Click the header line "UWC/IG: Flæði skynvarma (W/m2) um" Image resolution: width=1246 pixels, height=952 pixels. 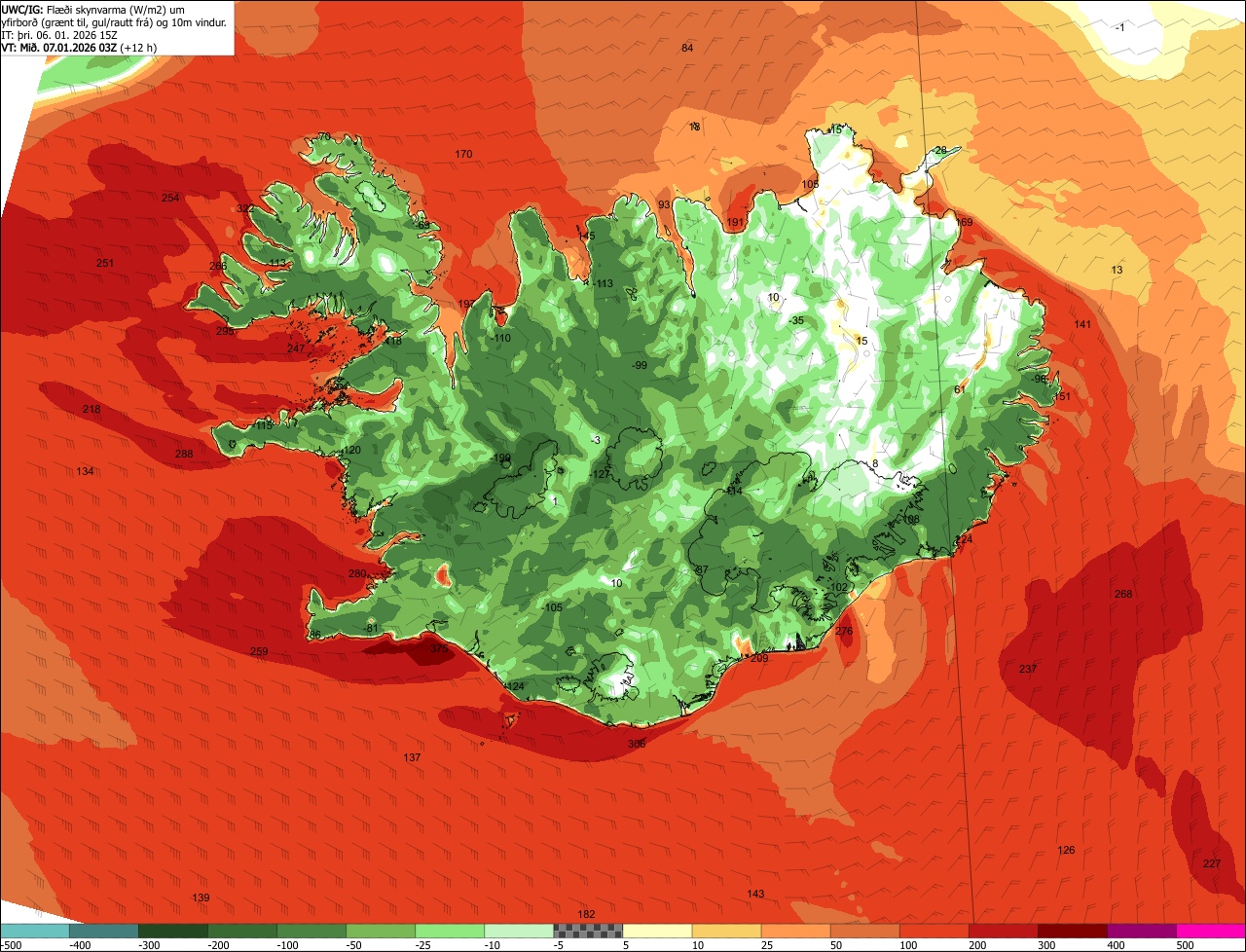93,9
